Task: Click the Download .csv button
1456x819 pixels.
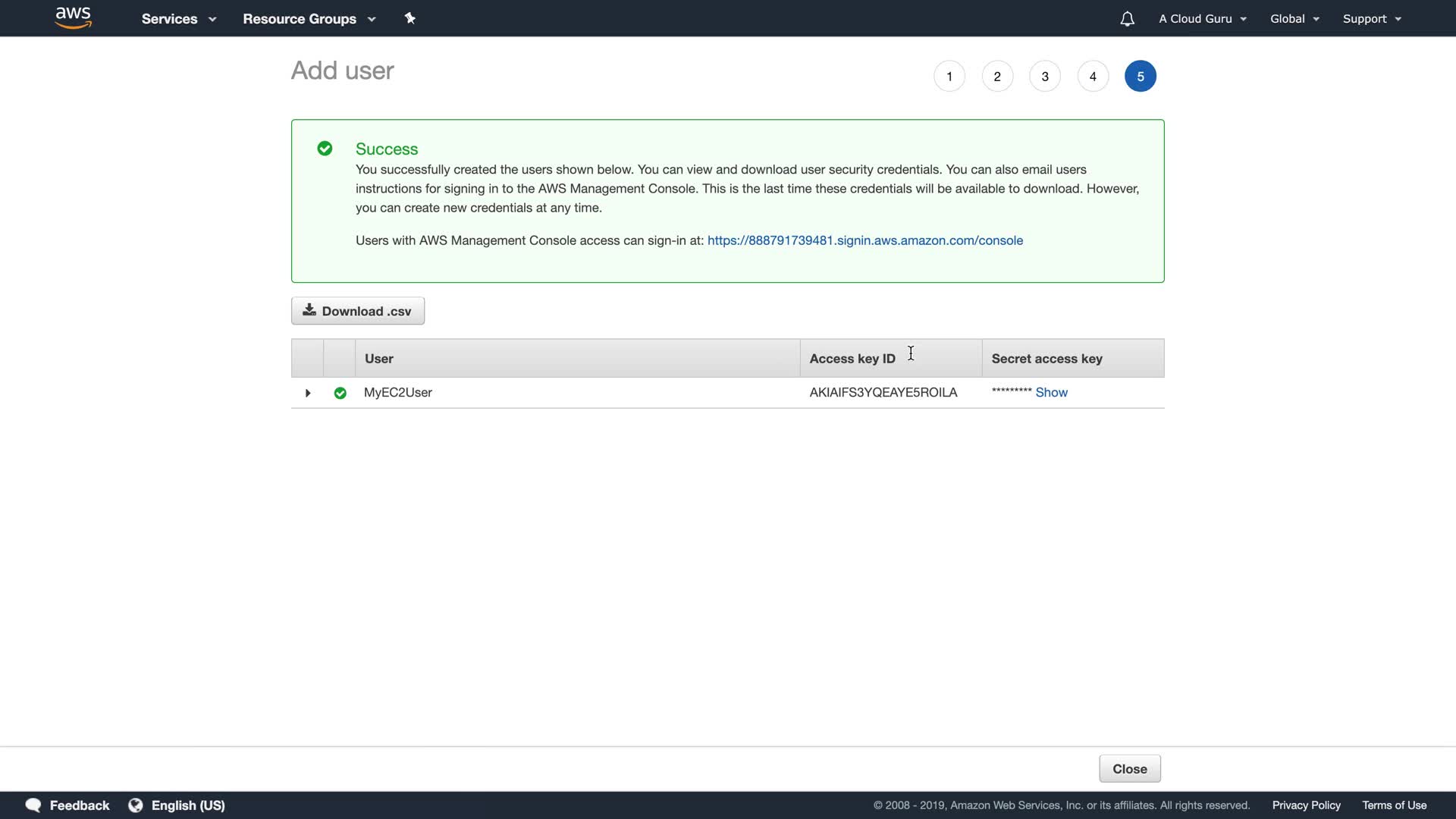Action: tap(358, 311)
